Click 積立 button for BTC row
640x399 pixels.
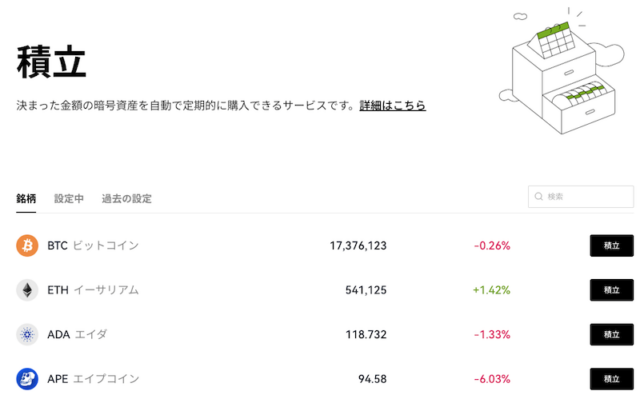(x=611, y=246)
